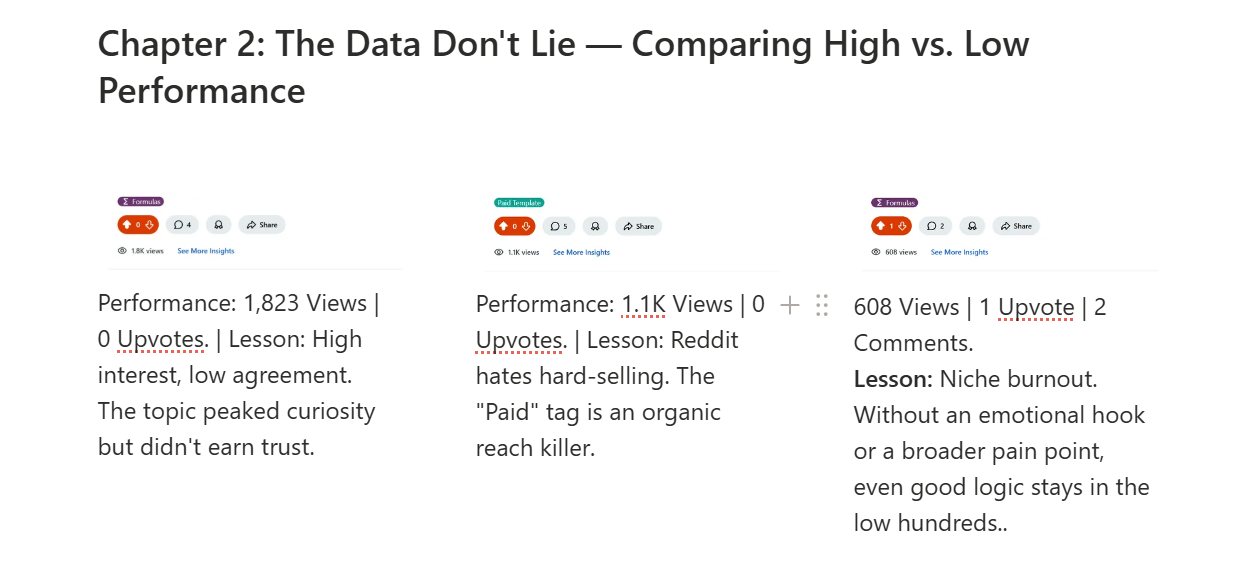The height and width of the screenshot is (585, 1240).
Task: Click the drag handle next to the middle block
Action: 823,305
